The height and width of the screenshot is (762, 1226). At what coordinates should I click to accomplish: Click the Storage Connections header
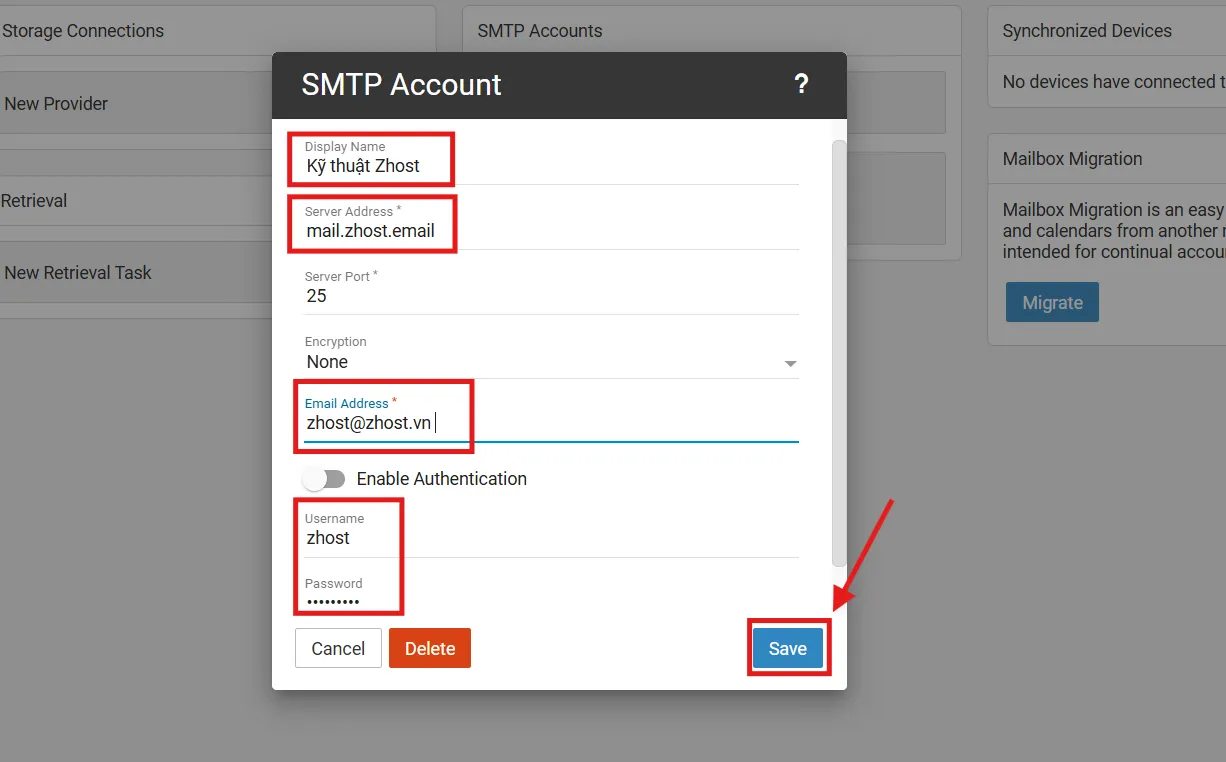83,31
